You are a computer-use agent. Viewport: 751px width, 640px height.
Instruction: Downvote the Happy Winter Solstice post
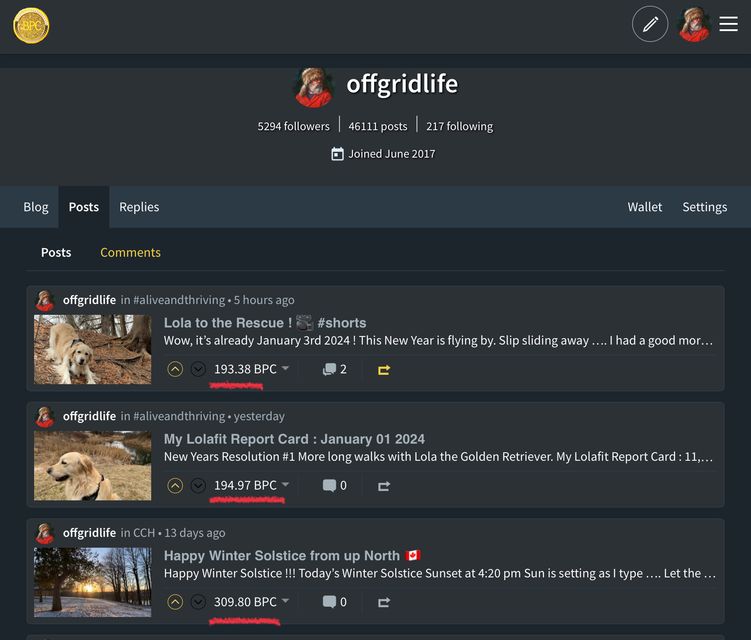point(198,602)
